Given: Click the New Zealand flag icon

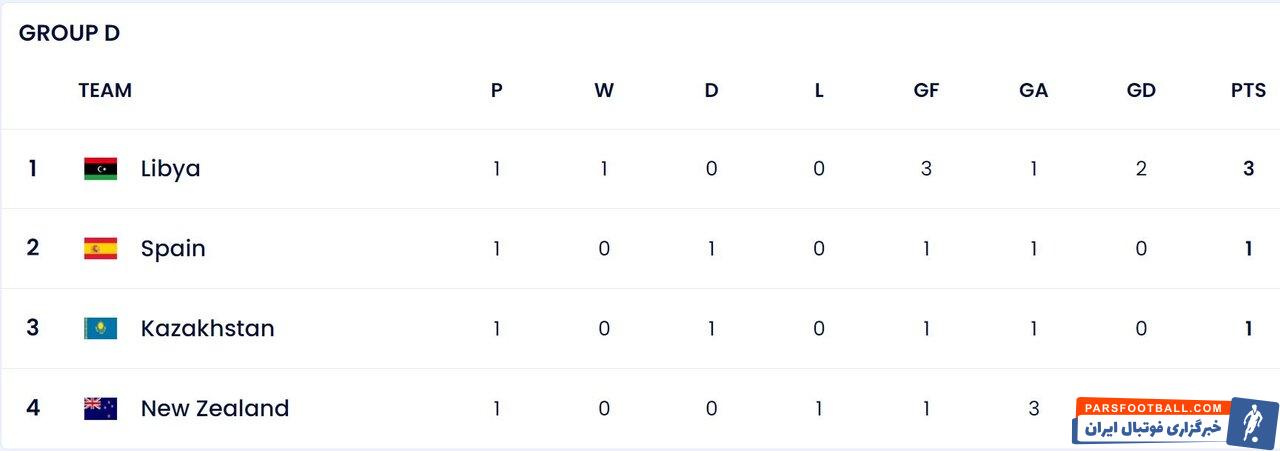Looking at the screenshot, I should (x=100, y=409).
